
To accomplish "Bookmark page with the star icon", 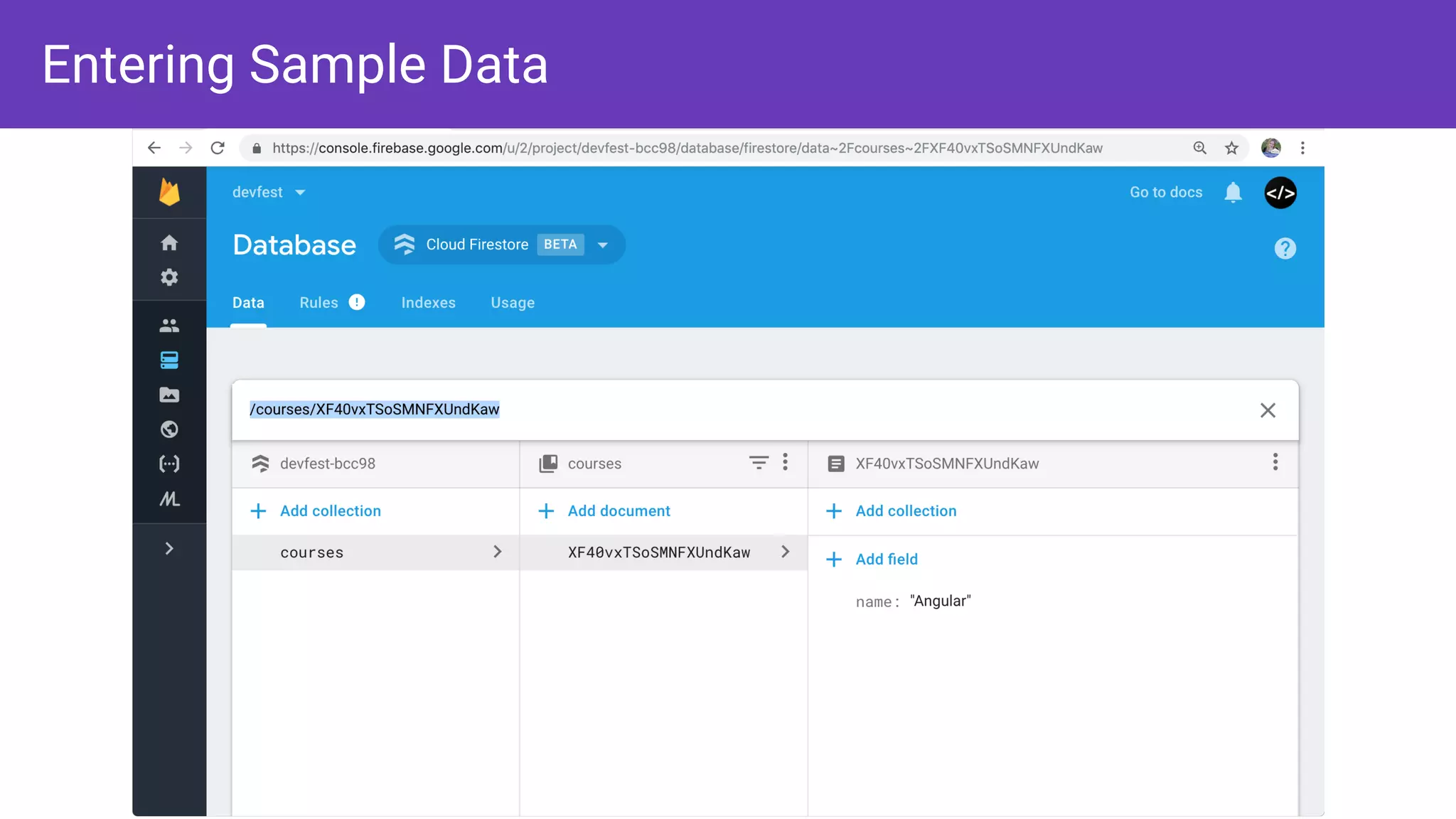I will point(1231,148).
